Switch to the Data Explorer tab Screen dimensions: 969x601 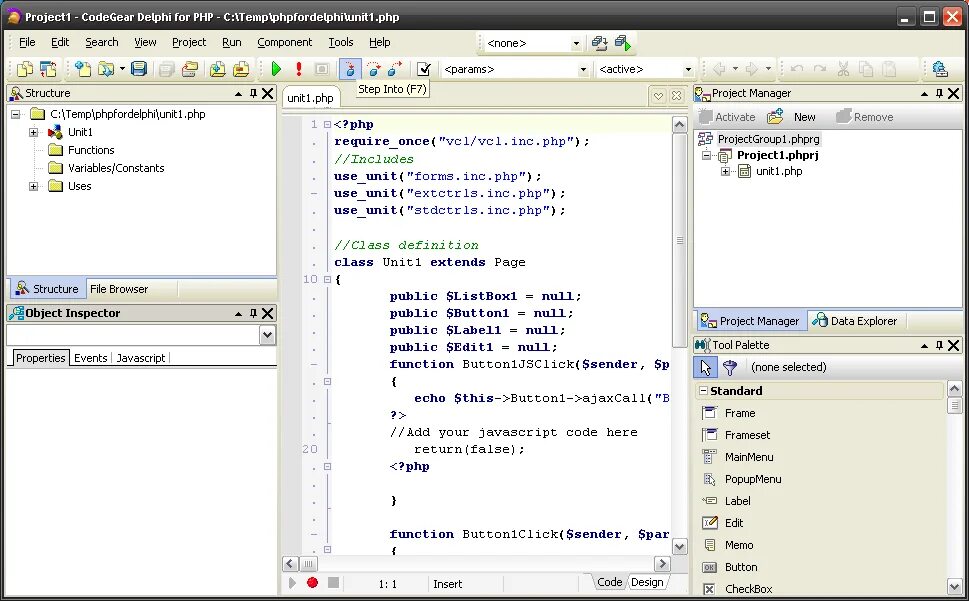856,321
